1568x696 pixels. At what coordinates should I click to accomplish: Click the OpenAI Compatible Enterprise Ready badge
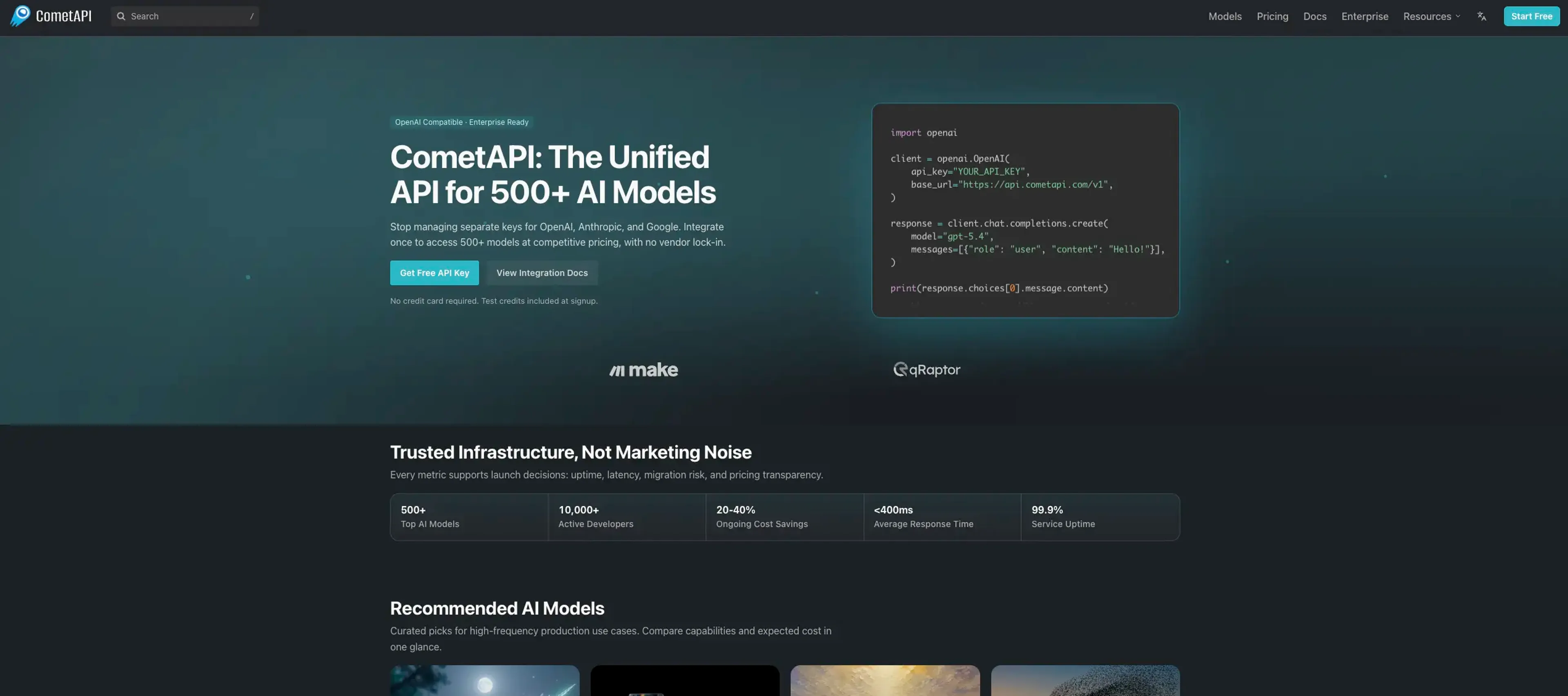pyautogui.click(x=461, y=122)
